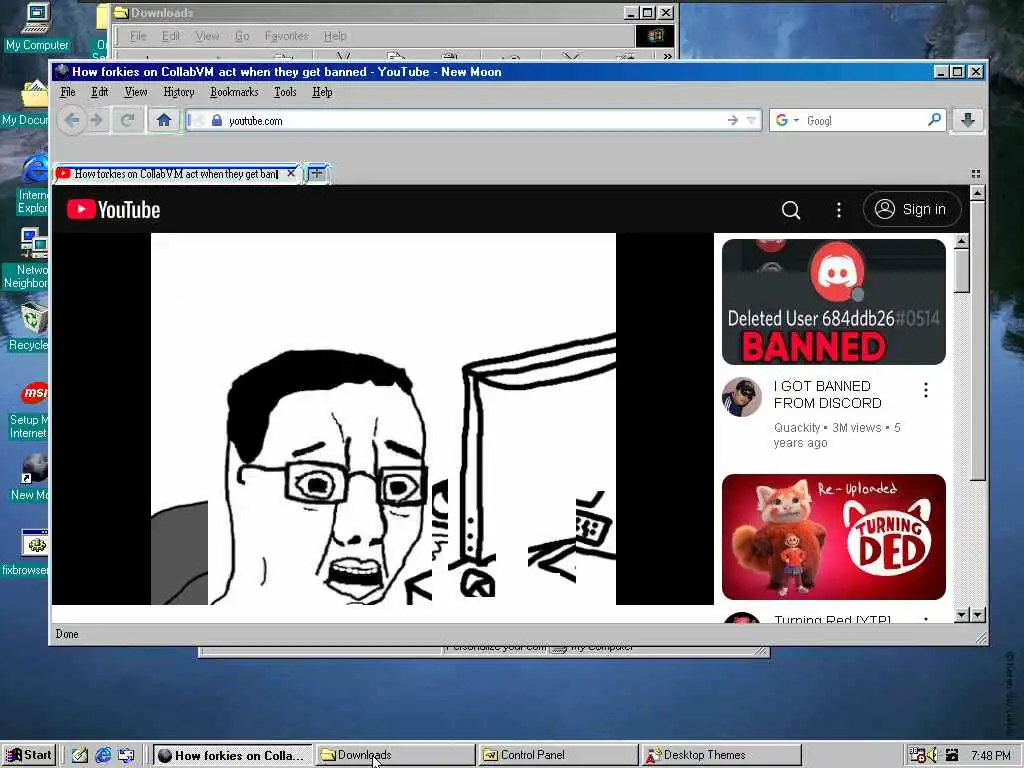1024x768 pixels.
Task: Click the YouTube logo
Action: coord(114,210)
